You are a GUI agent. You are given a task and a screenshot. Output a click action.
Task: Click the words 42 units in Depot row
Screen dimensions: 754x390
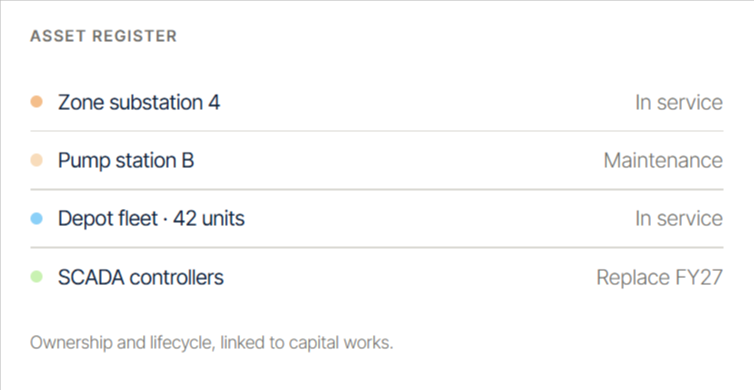[209, 219]
